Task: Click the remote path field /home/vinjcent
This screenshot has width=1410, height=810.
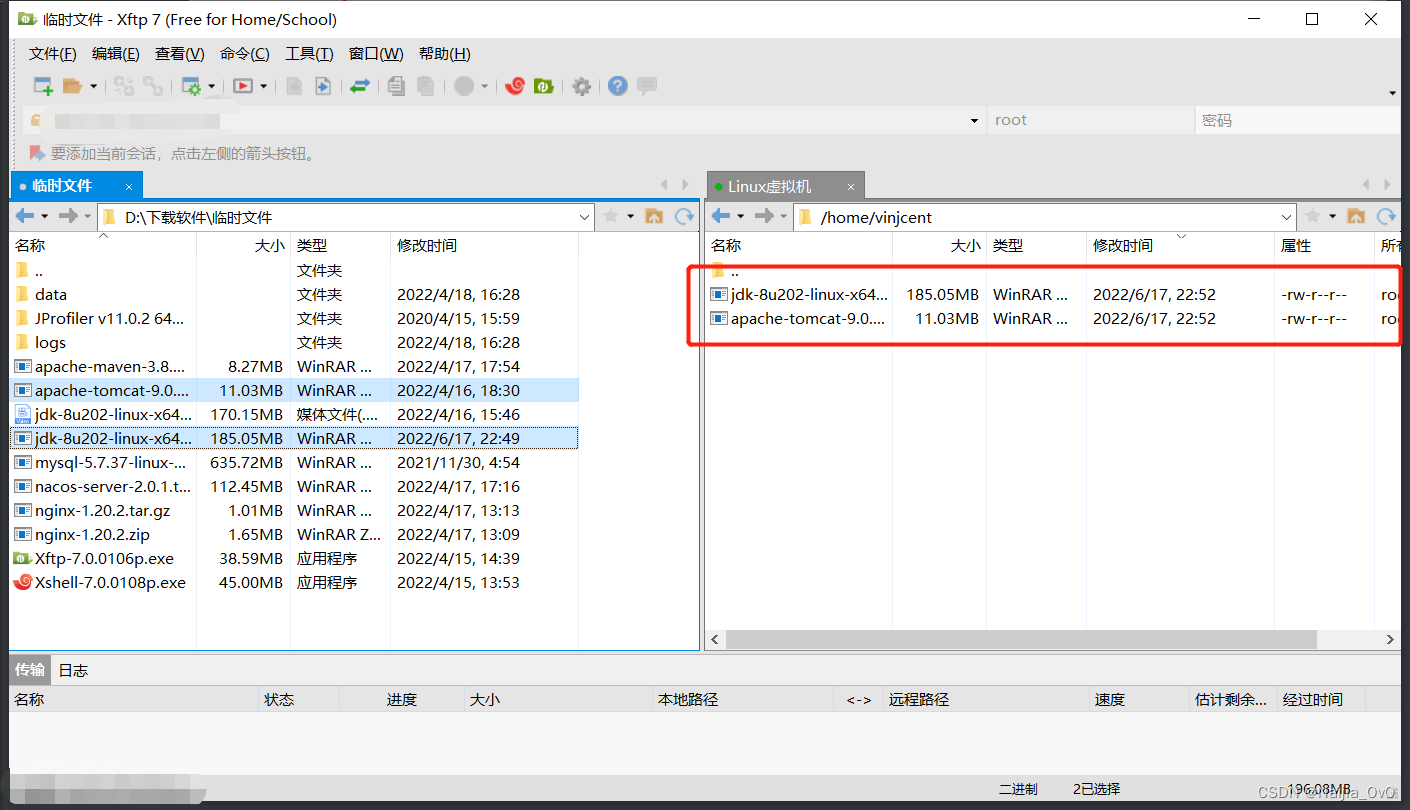Action: 1045,217
